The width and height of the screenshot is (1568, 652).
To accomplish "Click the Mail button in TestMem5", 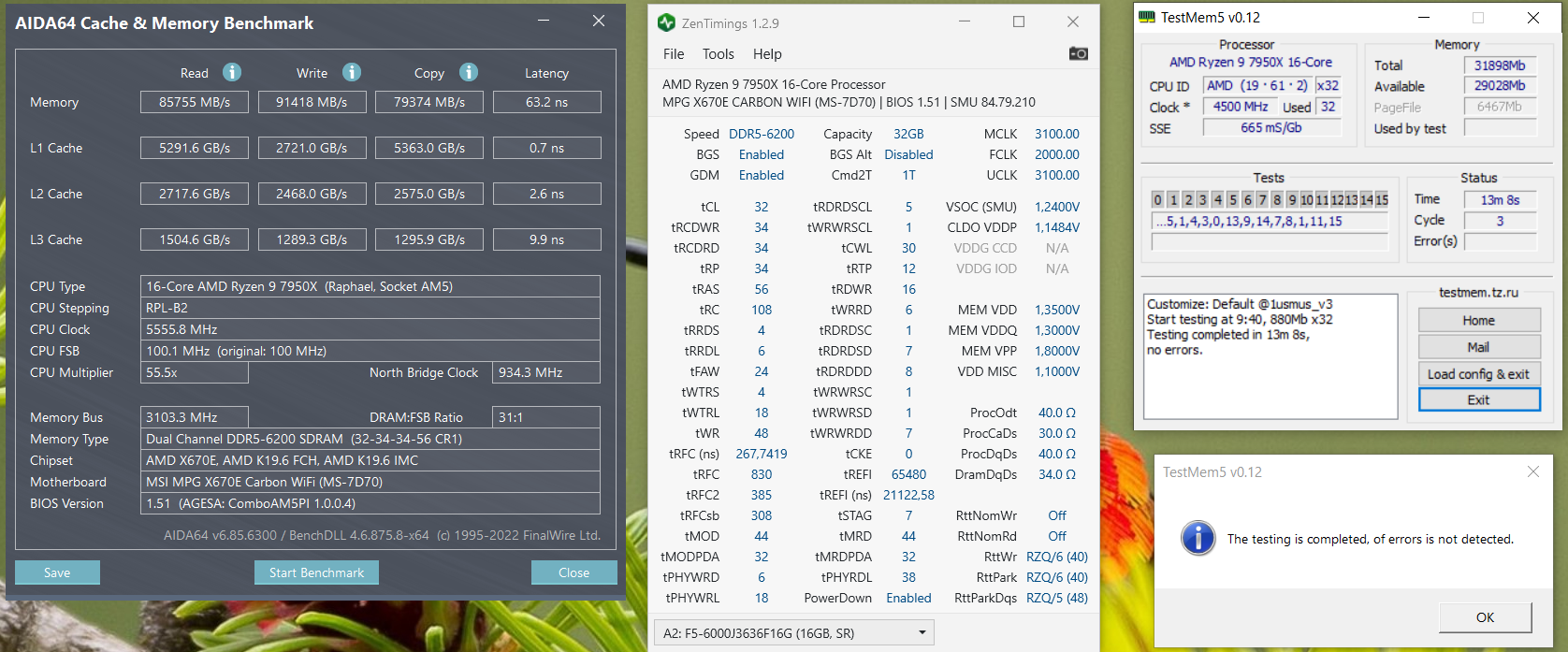I will 1478,347.
